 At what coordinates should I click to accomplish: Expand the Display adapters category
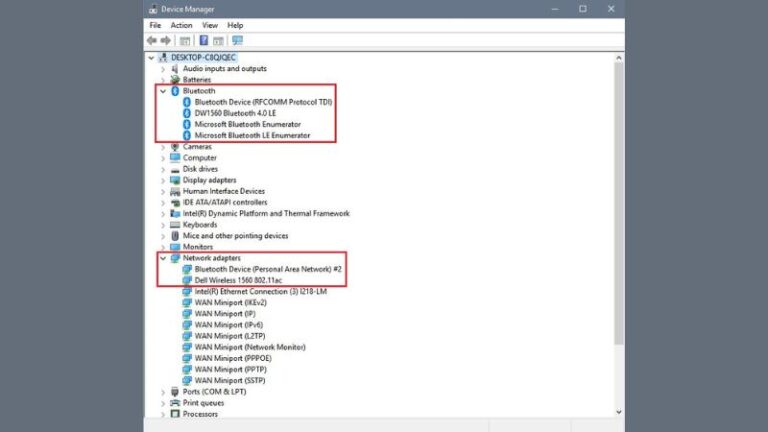click(x=163, y=180)
